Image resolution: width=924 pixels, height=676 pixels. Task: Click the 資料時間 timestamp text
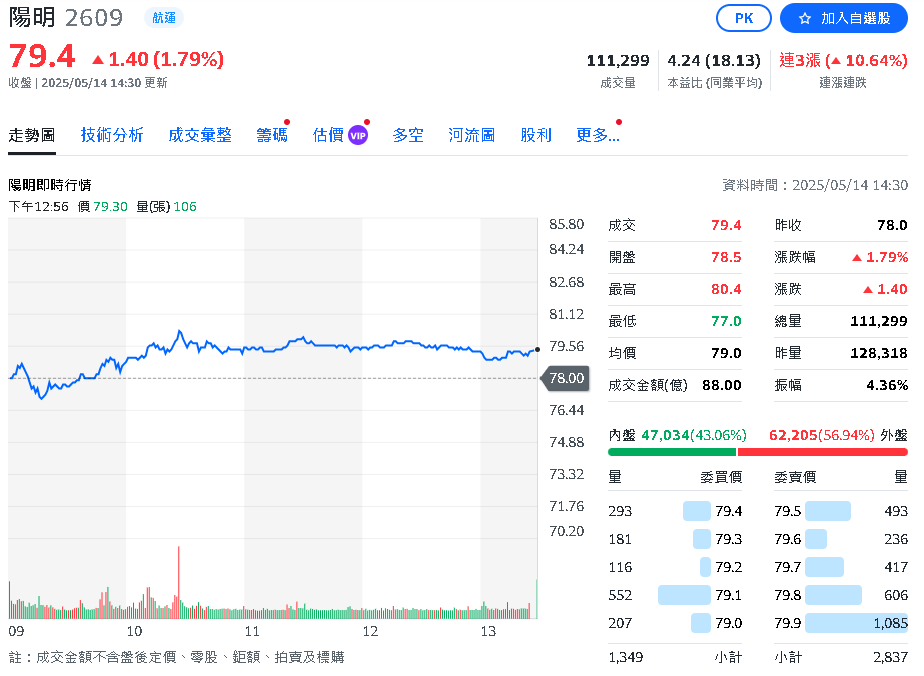(815, 186)
